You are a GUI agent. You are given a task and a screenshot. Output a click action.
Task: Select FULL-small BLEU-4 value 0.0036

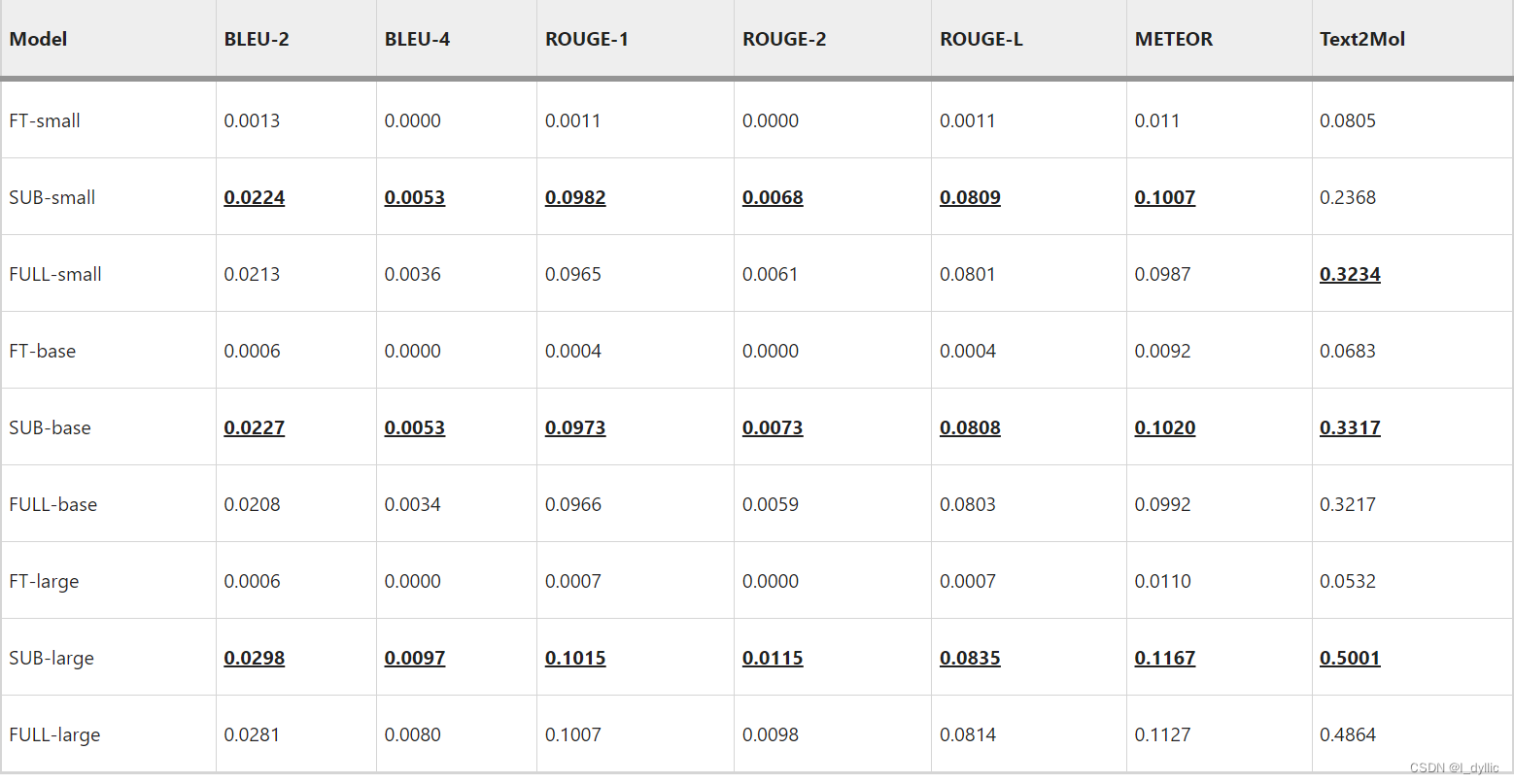click(x=413, y=274)
